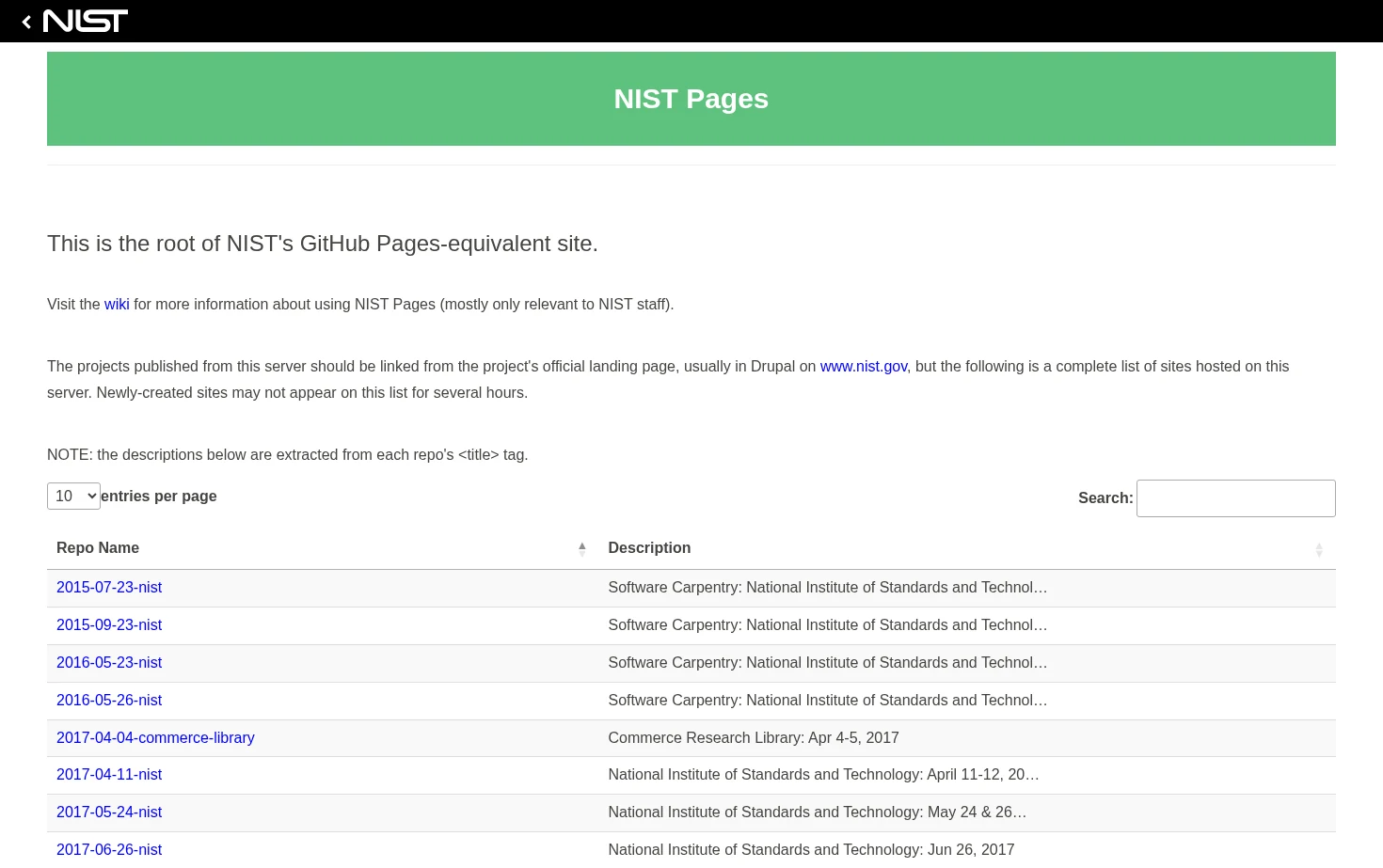Viewport: 1383px width, 868px height.
Task: Open the www.nist.gov link
Action: tap(864, 366)
